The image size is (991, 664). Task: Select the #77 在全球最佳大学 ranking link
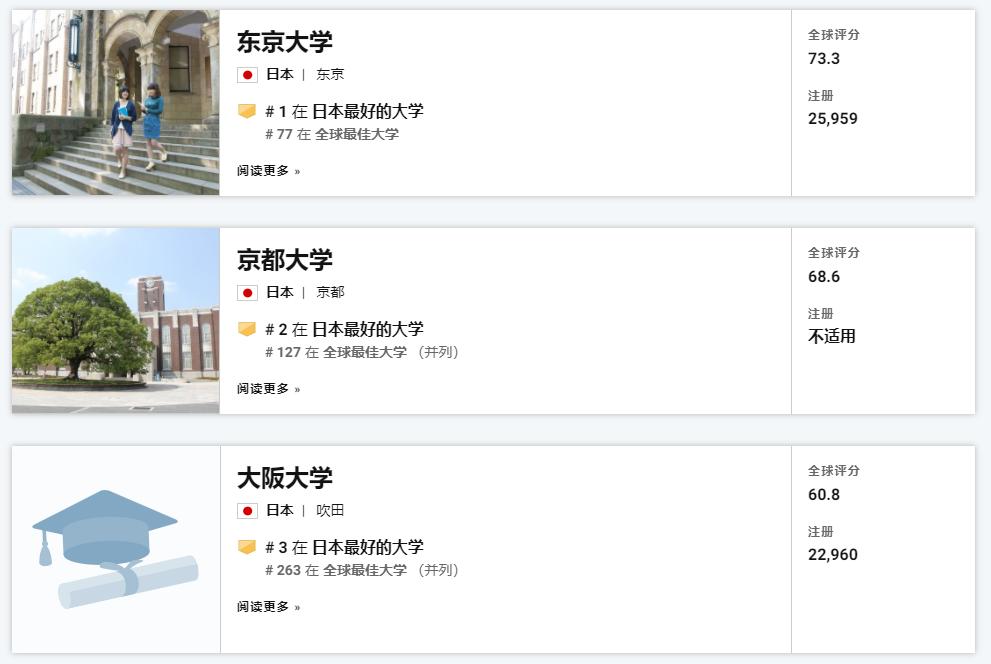[332, 134]
